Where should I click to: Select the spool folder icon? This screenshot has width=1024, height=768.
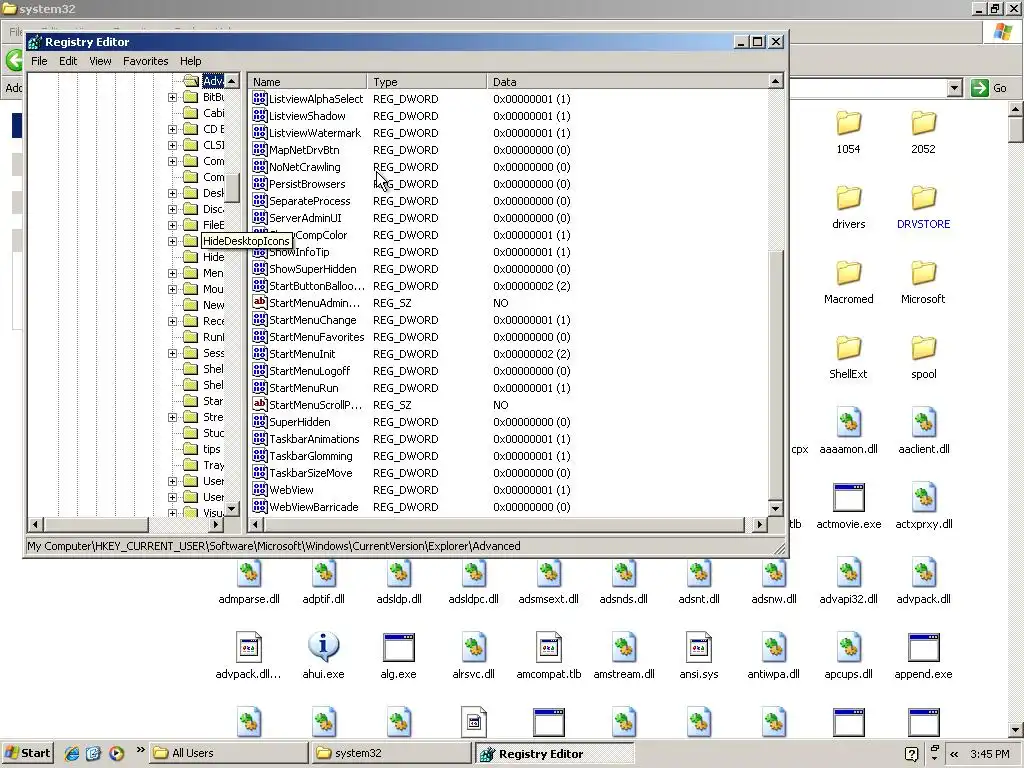pyautogui.click(x=923, y=348)
